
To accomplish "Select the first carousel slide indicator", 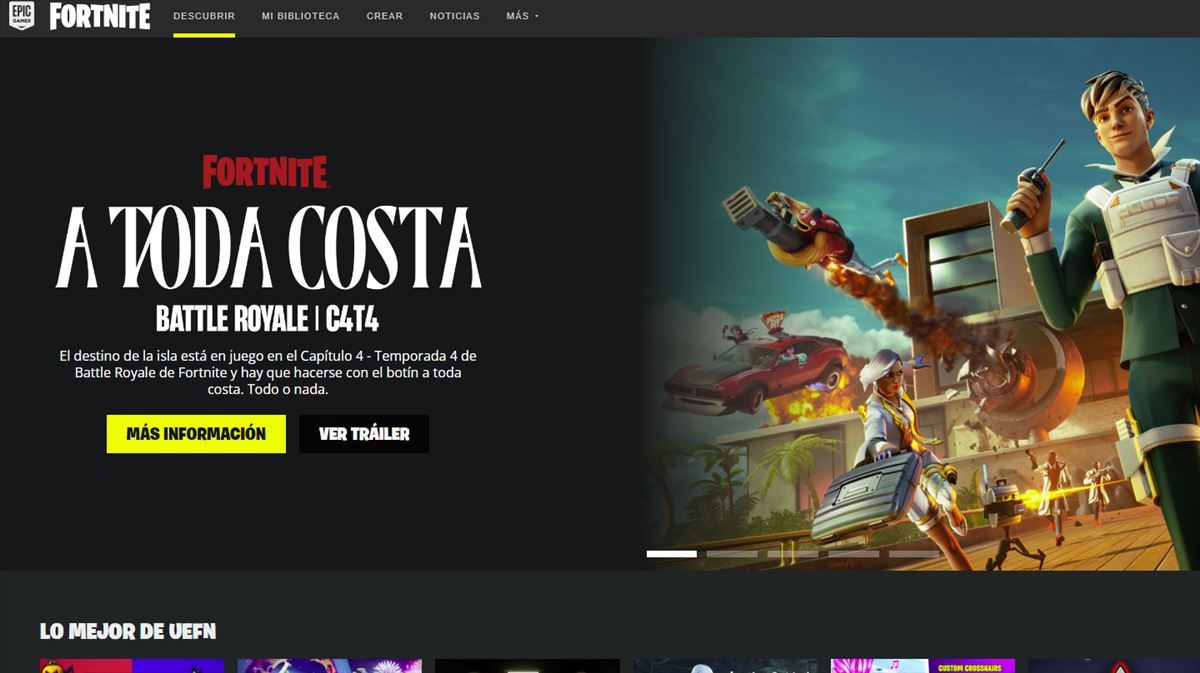I will point(672,553).
